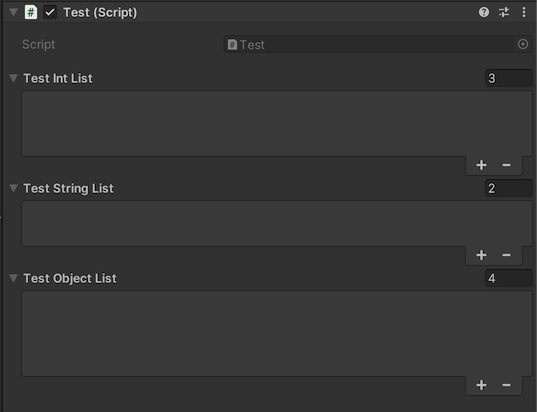
Task: Edit the Test Object List size field
Action: click(509, 278)
